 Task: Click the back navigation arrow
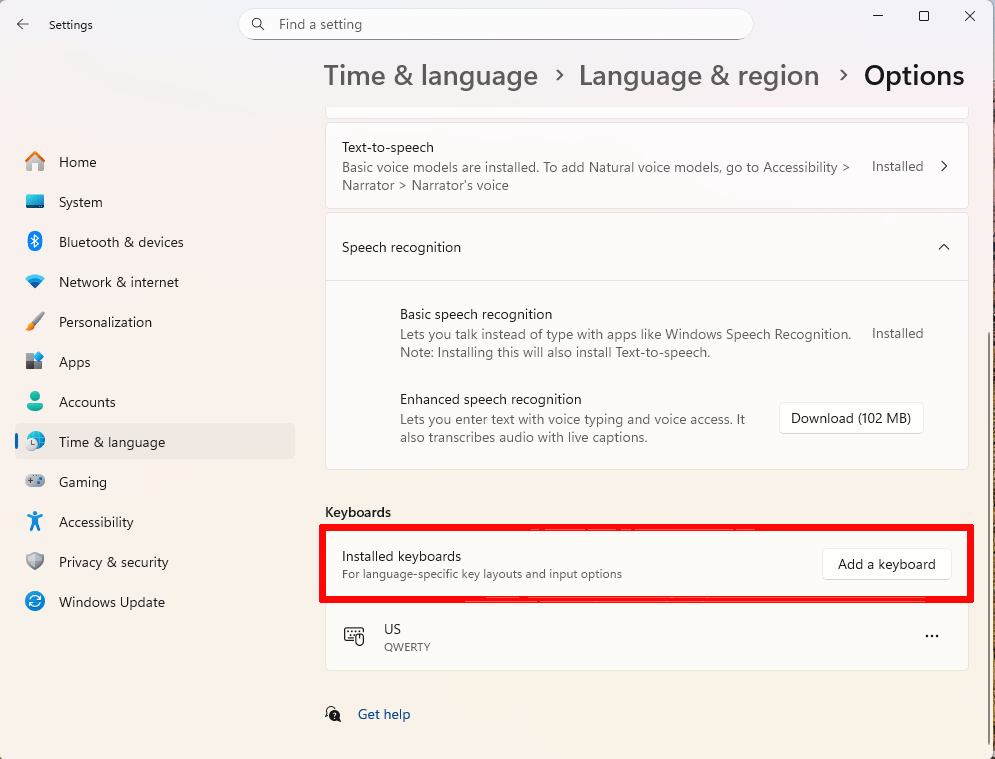22,24
